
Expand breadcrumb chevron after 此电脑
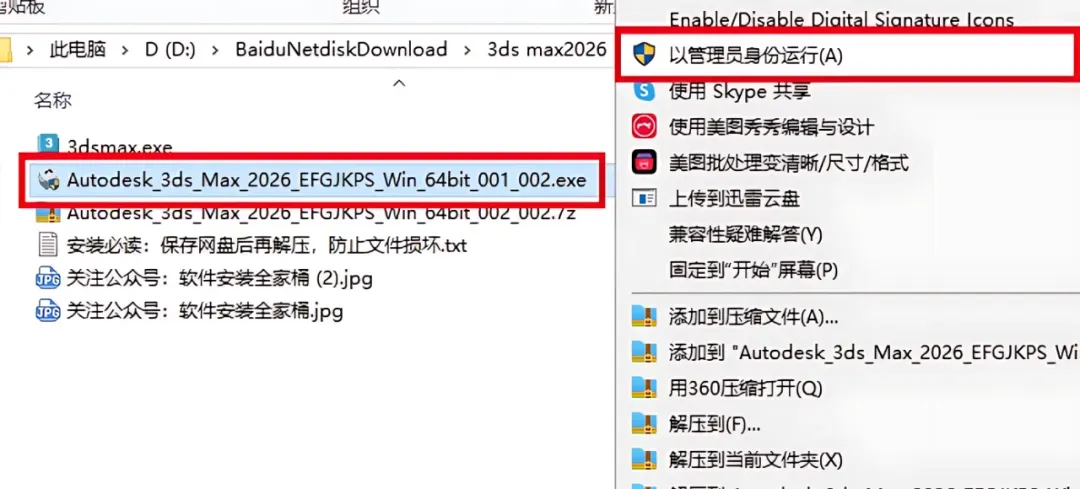point(125,50)
